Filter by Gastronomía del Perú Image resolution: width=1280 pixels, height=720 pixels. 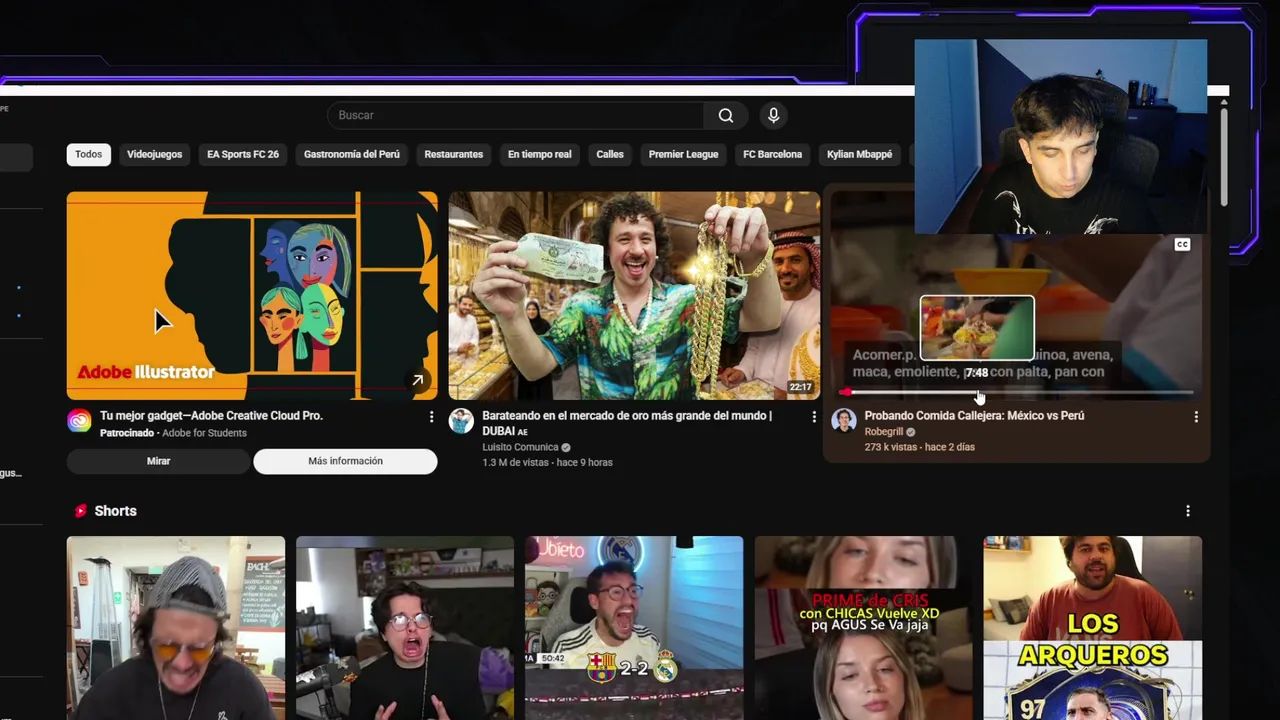pyautogui.click(x=352, y=154)
